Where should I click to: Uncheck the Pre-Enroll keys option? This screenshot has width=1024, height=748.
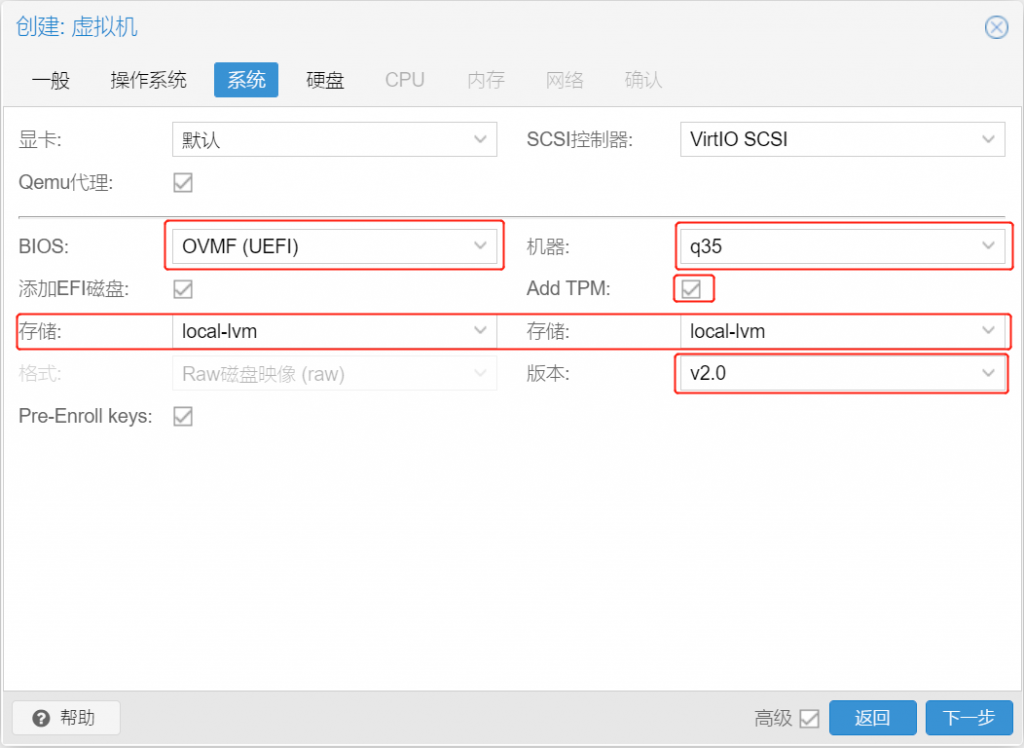click(182, 416)
